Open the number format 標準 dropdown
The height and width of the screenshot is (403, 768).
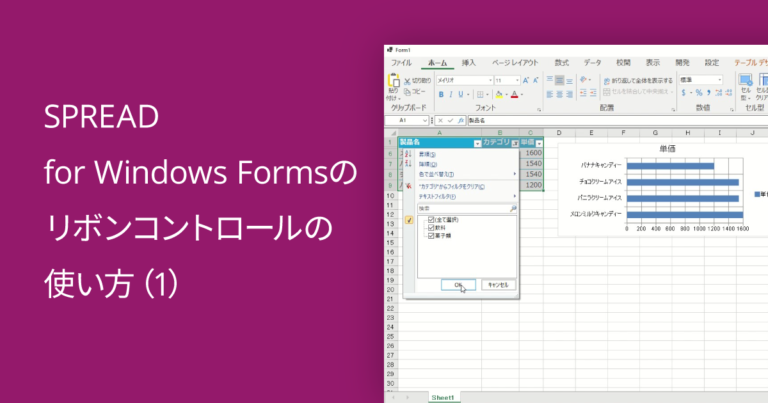720,80
